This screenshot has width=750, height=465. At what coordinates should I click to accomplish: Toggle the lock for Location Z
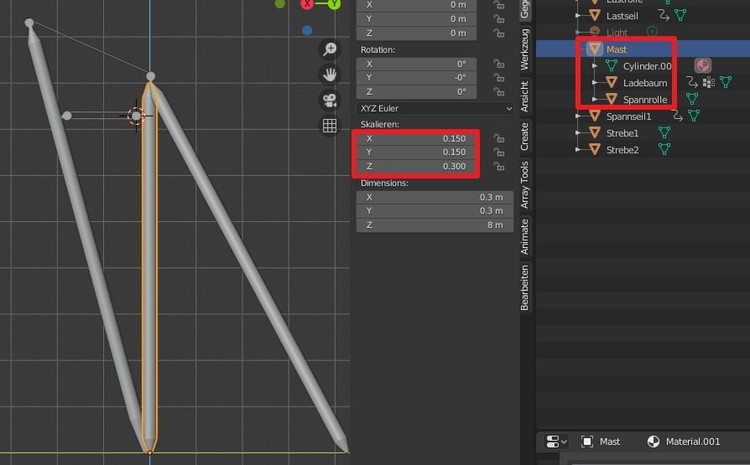tap(499, 33)
